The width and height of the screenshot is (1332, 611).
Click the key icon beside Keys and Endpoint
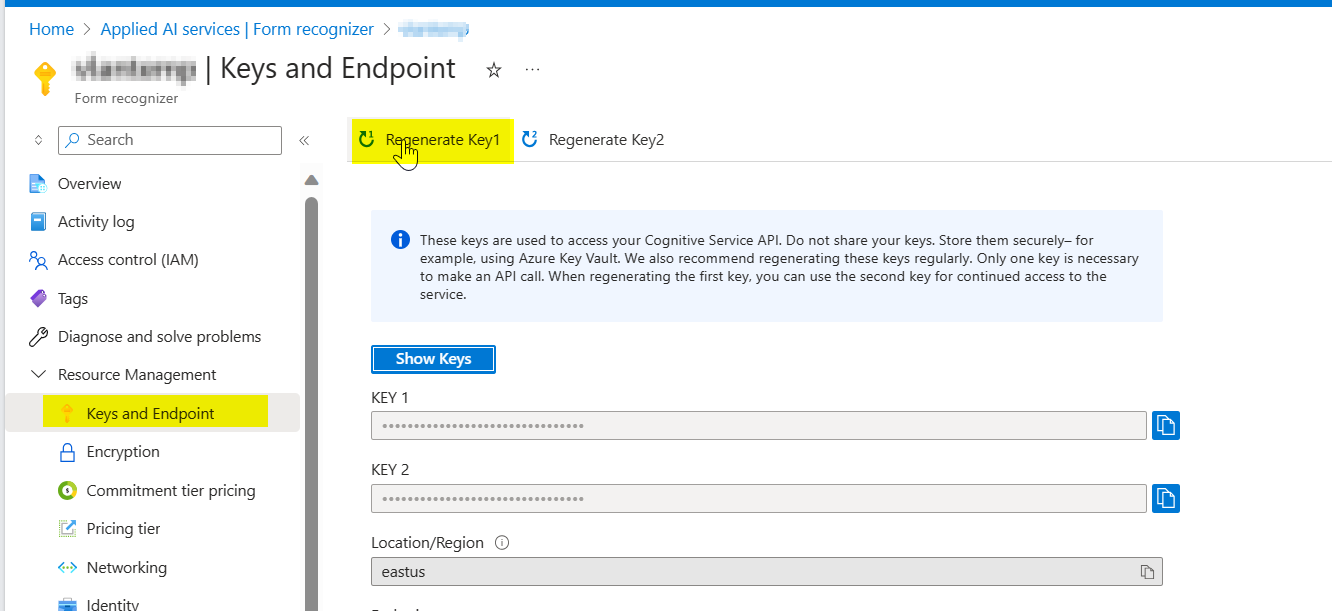coord(68,412)
